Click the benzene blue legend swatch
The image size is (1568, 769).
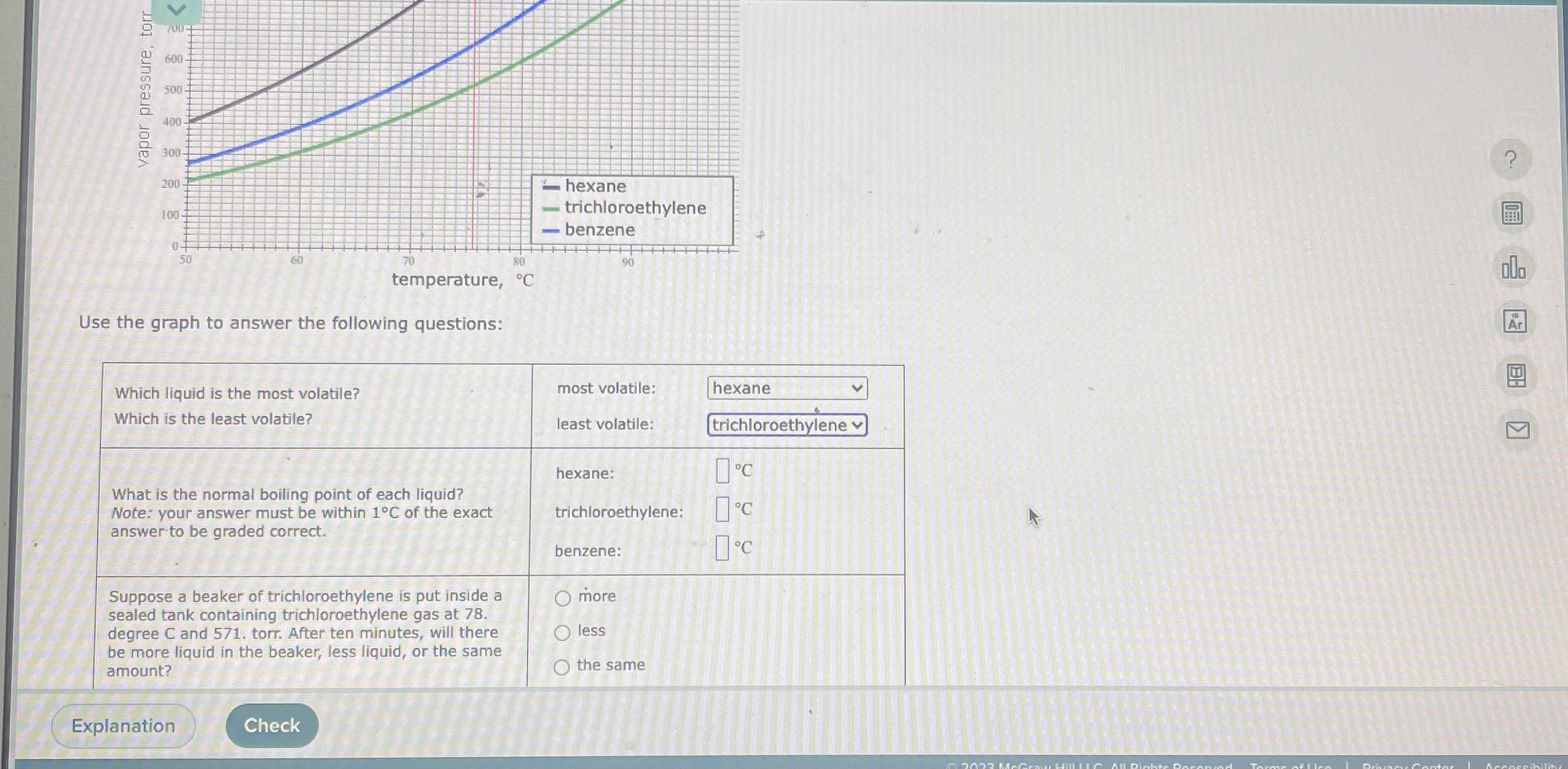coord(550,231)
